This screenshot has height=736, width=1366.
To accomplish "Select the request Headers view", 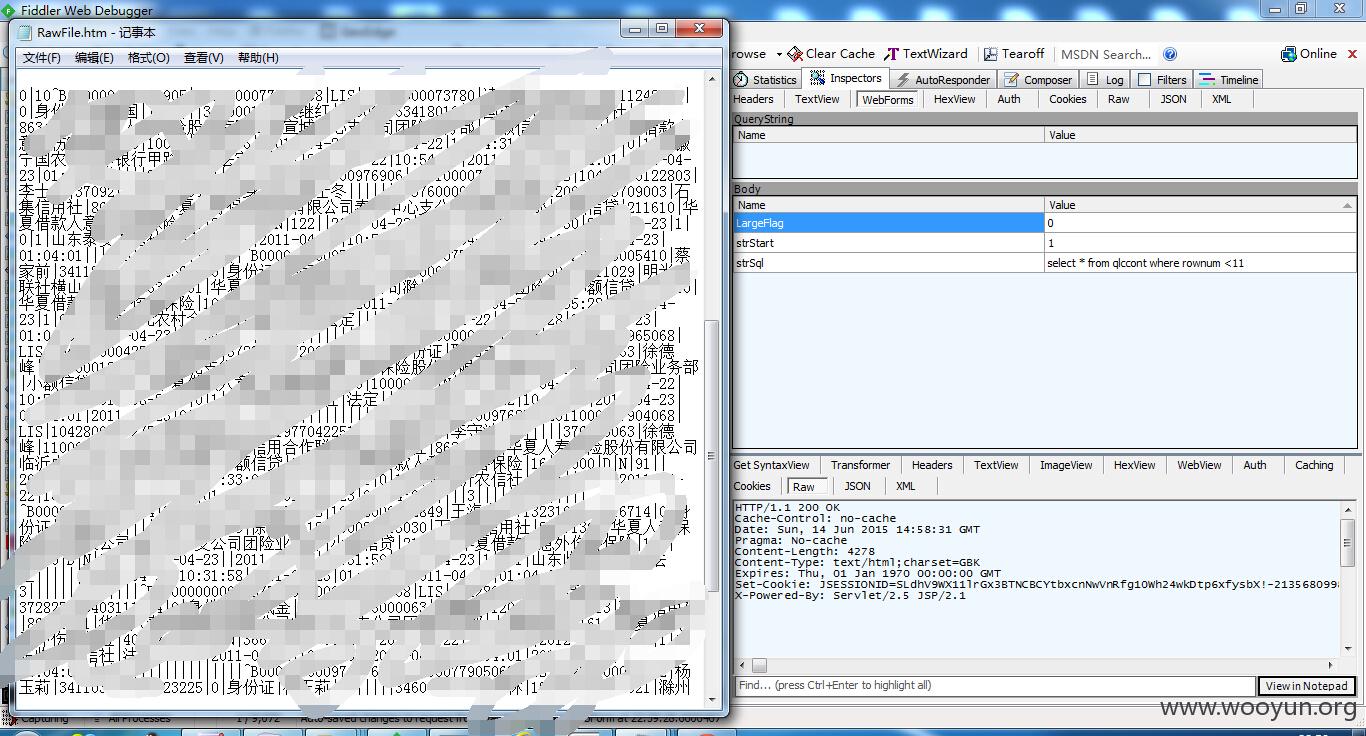I will pyautogui.click(x=753, y=99).
